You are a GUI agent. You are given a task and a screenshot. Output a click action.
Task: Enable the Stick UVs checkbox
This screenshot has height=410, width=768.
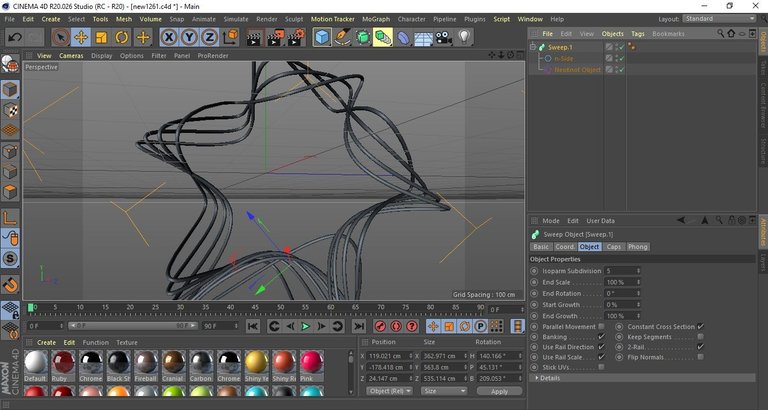pos(601,367)
